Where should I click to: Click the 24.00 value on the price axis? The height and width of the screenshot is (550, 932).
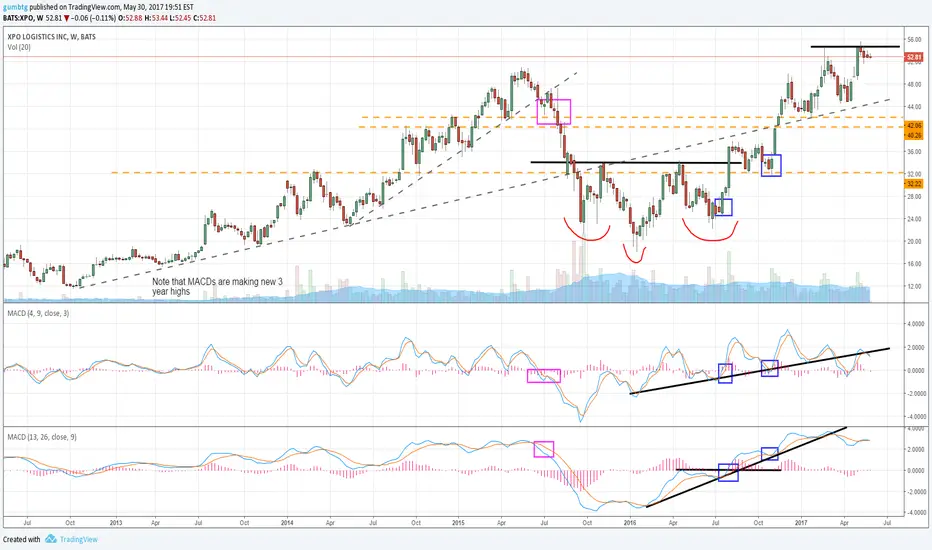tap(914, 219)
